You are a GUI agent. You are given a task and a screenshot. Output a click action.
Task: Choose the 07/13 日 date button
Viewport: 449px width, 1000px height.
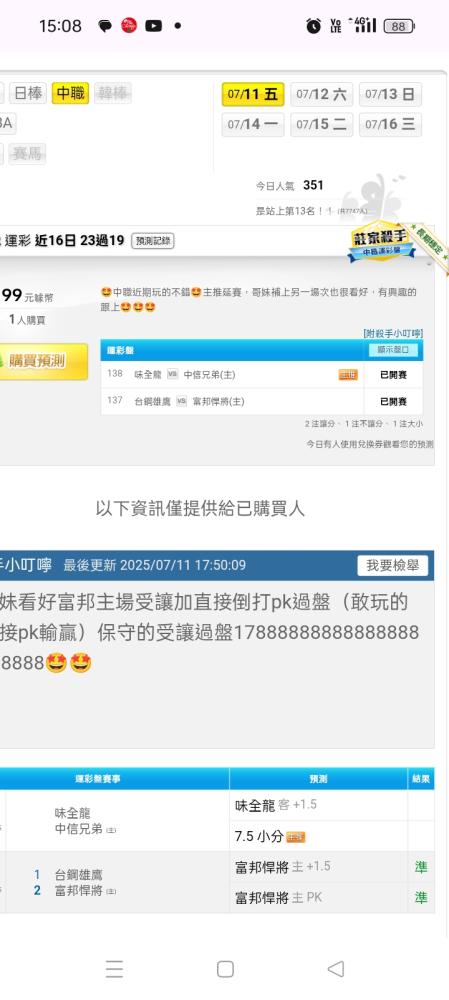point(390,94)
